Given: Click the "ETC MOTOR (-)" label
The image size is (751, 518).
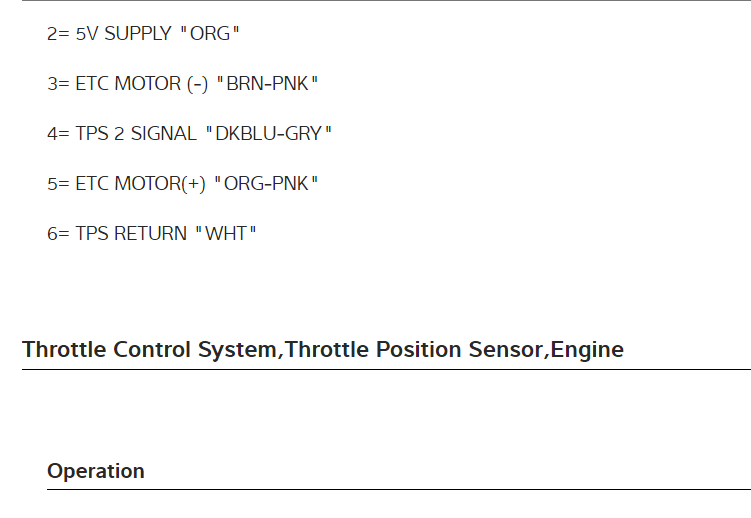Looking at the screenshot, I should click(x=141, y=84).
